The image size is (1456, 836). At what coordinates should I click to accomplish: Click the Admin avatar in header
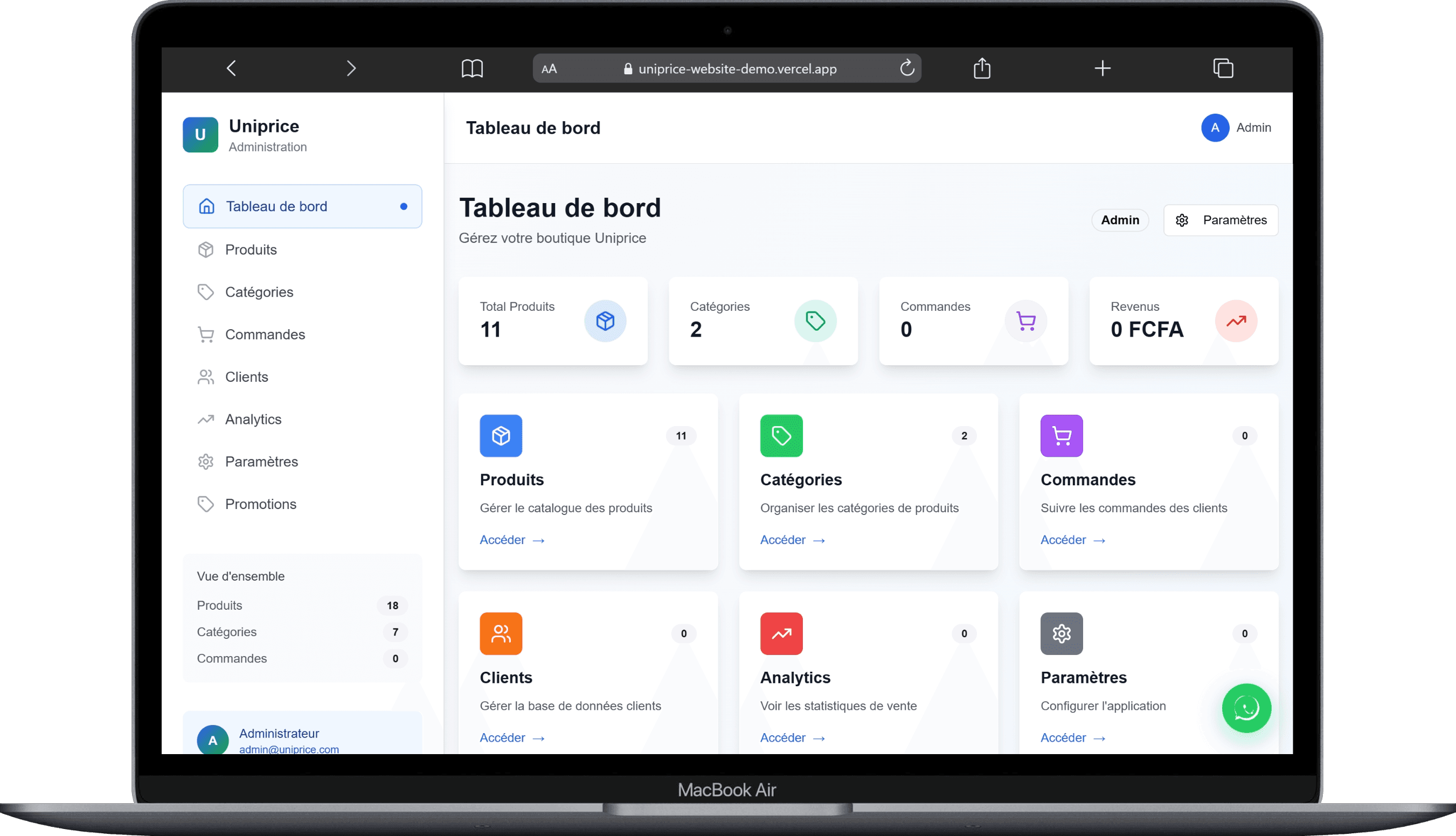(1215, 128)
